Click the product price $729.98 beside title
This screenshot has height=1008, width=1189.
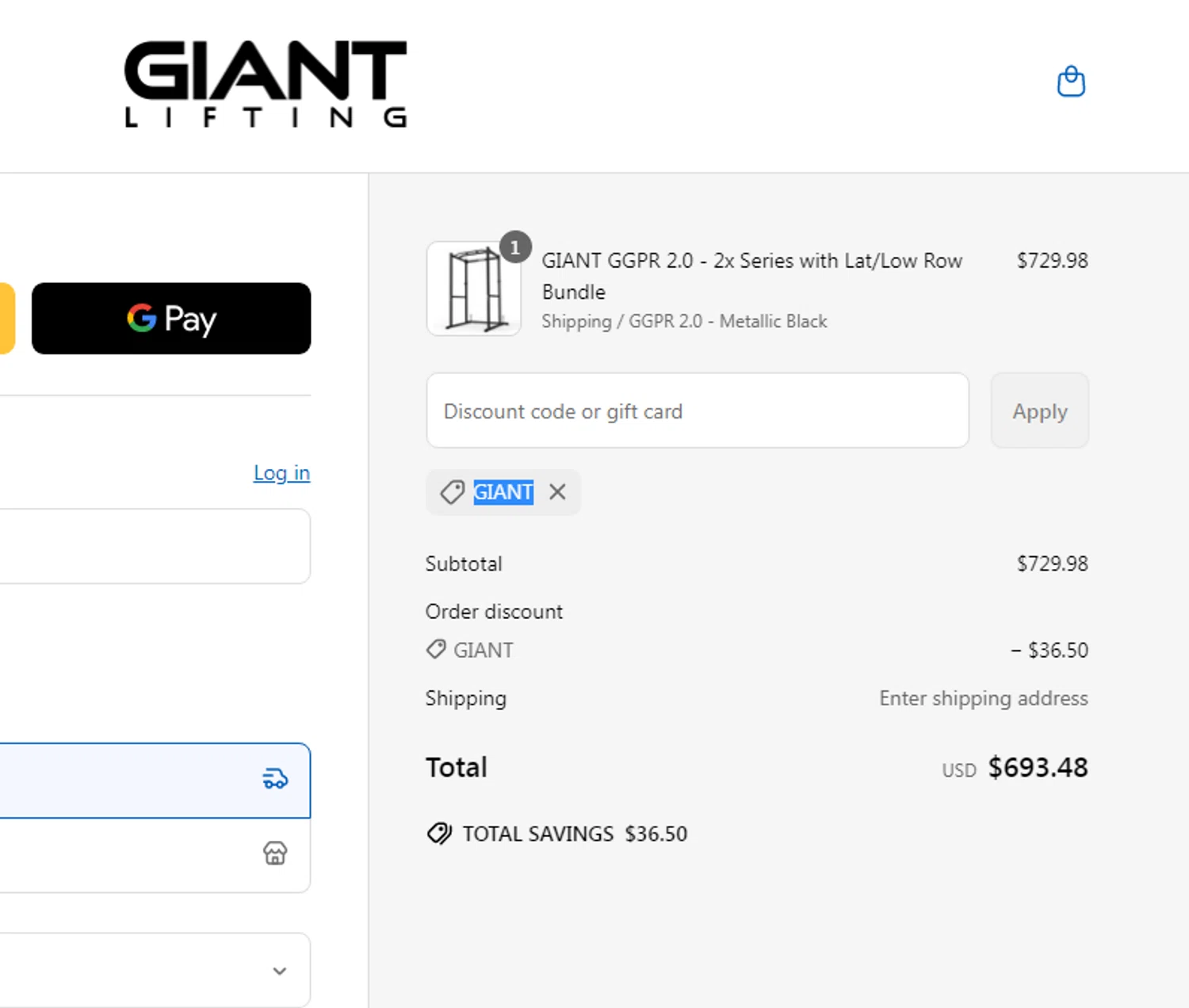pos(1053,261)
